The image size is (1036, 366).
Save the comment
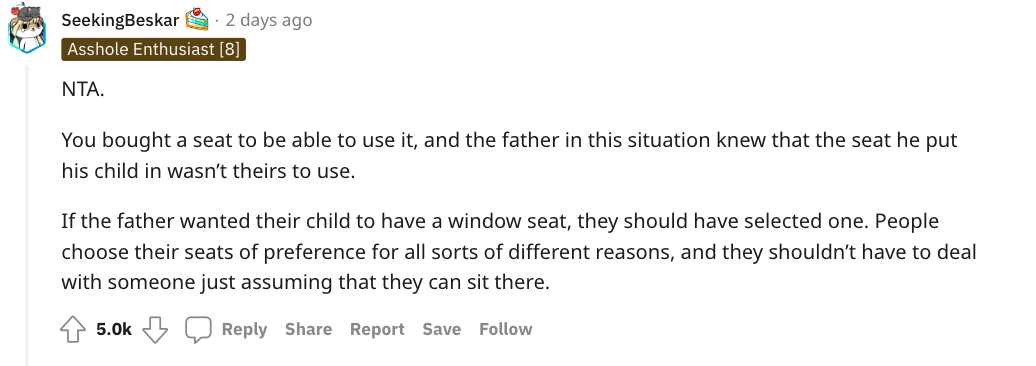tap(442, 329)
